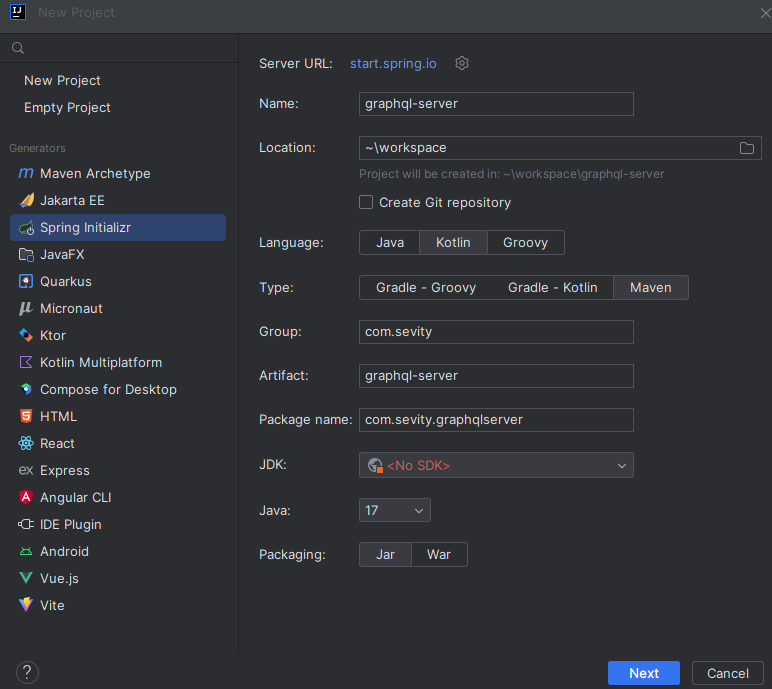772x689 pixels.
Task: Select Jakarta EE generator label
Action: [72, 200]
